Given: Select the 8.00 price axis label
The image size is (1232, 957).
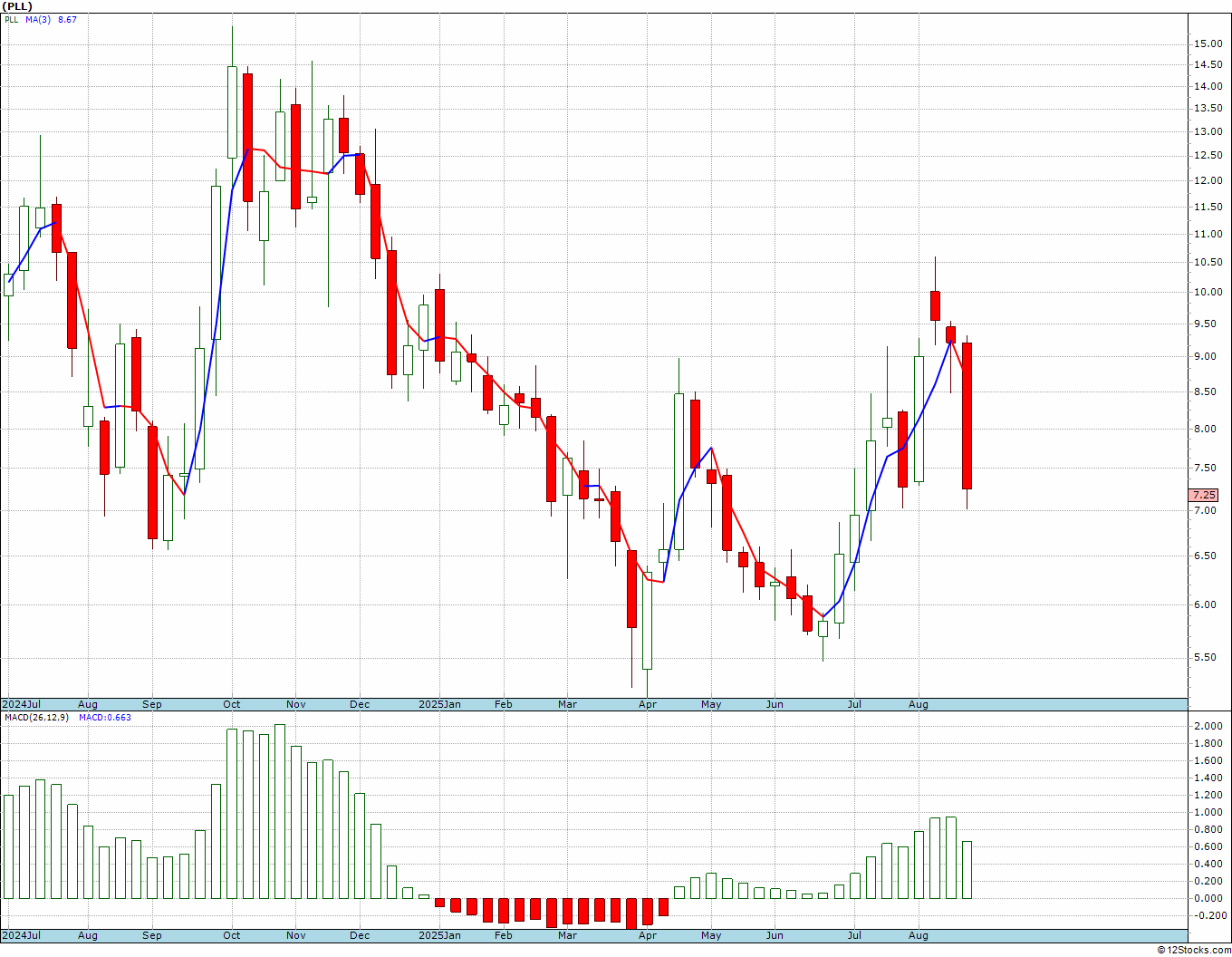Looking at the screenshot, I should [x=1207, y=429].
